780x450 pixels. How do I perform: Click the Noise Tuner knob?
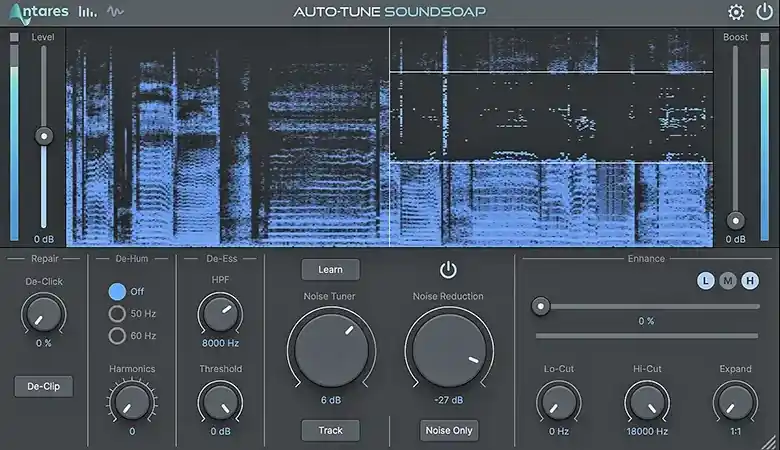tap(331, 350)
